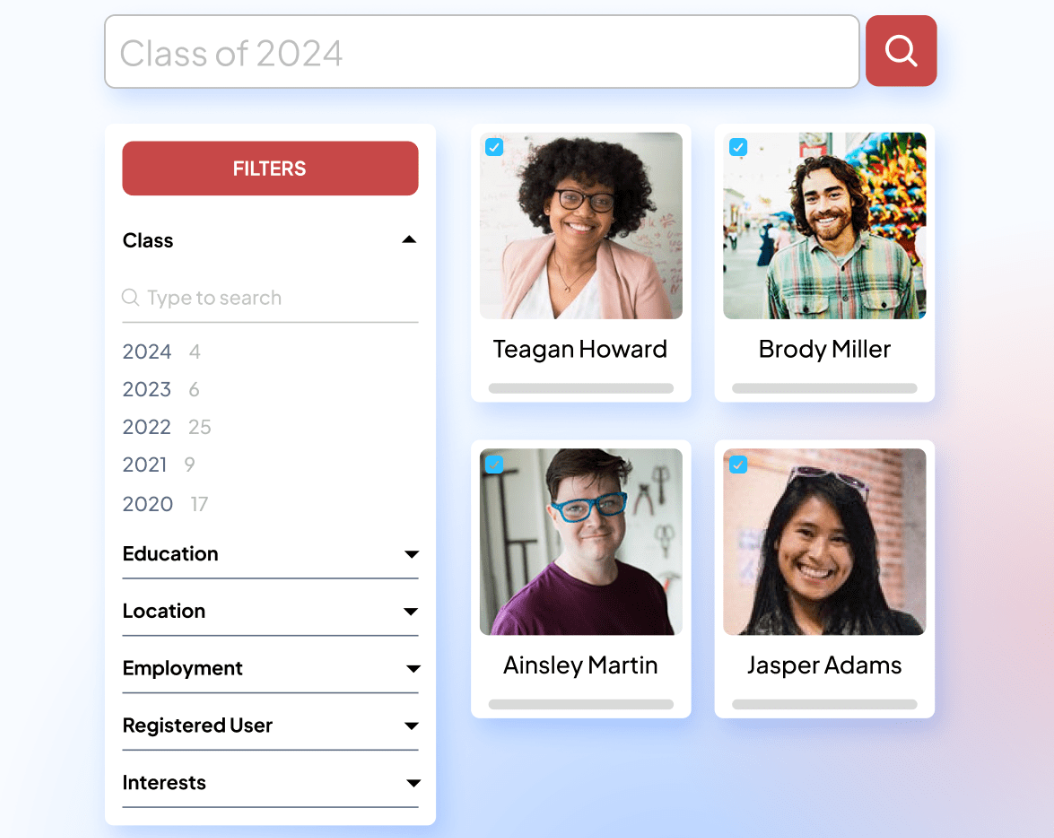This screenshot has height=838, width=1054.
Task: Click the red magnifier search button
Action: pos(901,51)
